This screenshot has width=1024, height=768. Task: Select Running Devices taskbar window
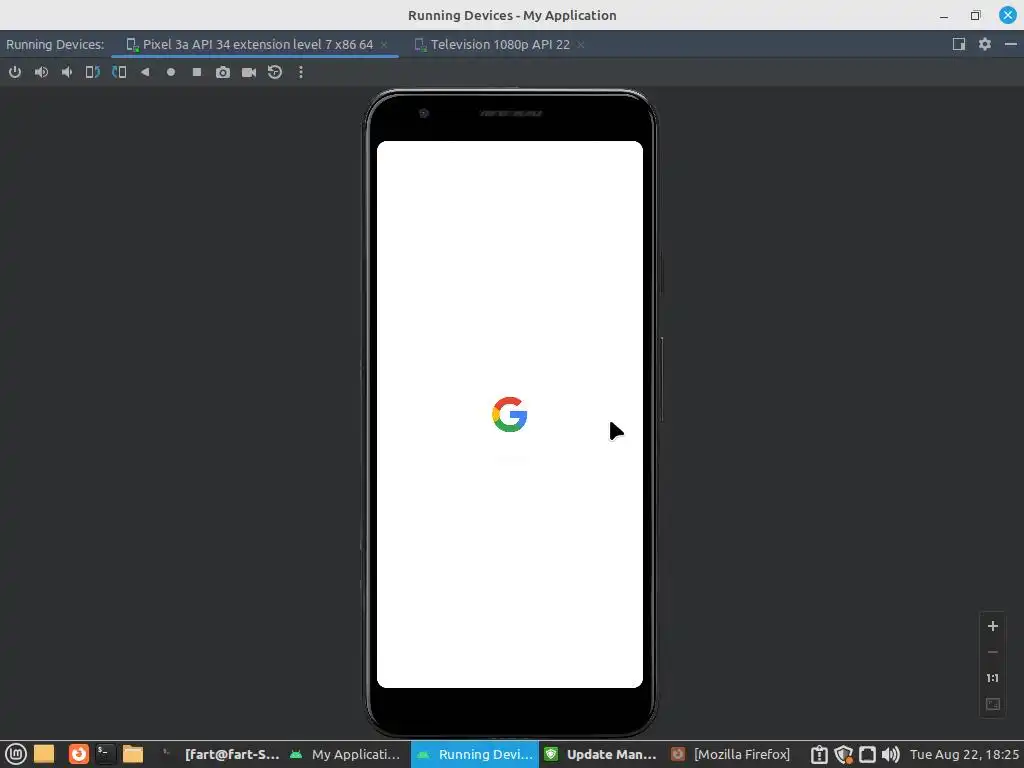tap(475, 754)
